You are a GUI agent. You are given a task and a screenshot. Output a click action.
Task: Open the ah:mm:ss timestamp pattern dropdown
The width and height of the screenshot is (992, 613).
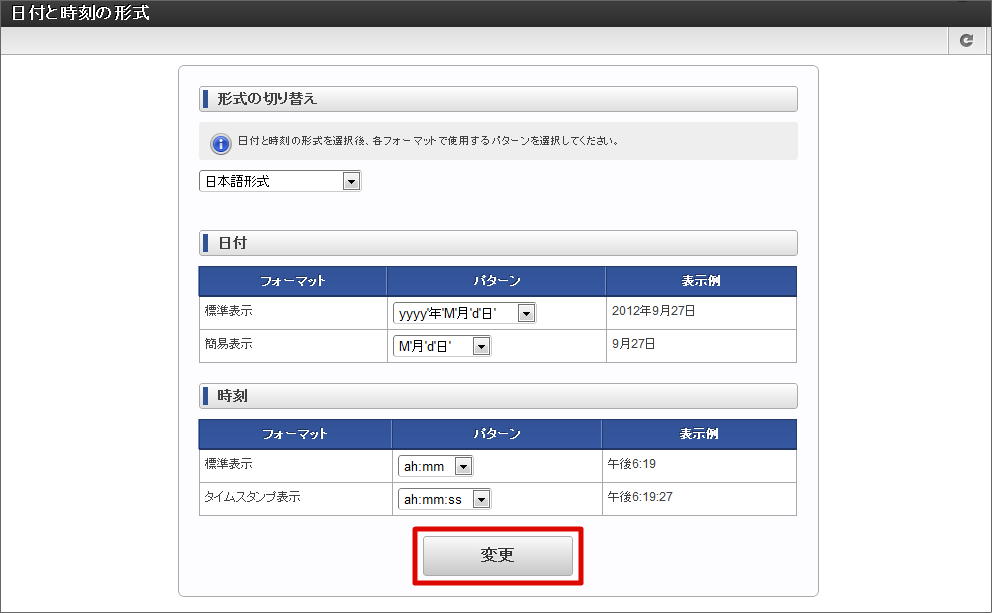[x=444, y=499]
